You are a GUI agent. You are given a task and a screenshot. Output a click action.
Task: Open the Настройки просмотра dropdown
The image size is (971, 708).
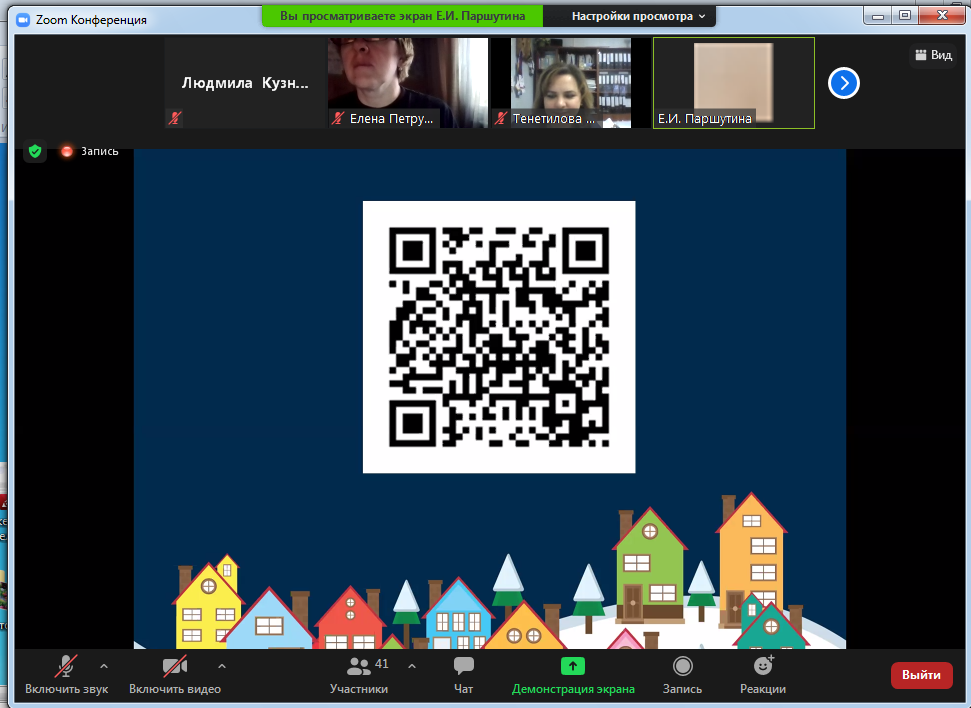point(638,16)
